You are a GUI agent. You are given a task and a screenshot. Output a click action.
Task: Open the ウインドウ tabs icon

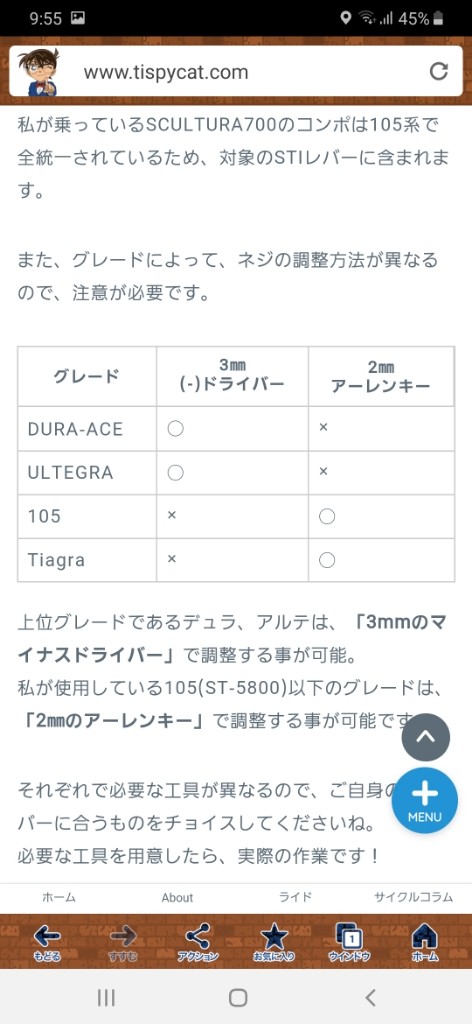(350, 941)
